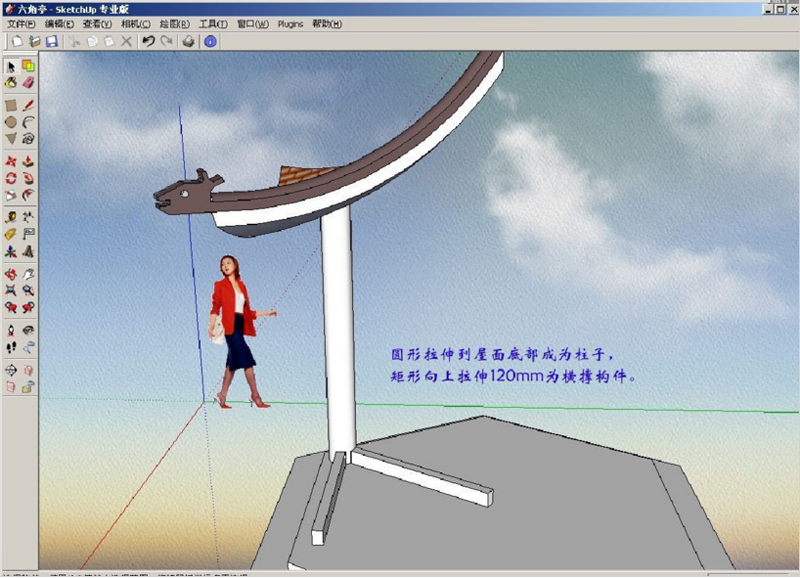Click the Zoom Extents icon

pos(11,290)
